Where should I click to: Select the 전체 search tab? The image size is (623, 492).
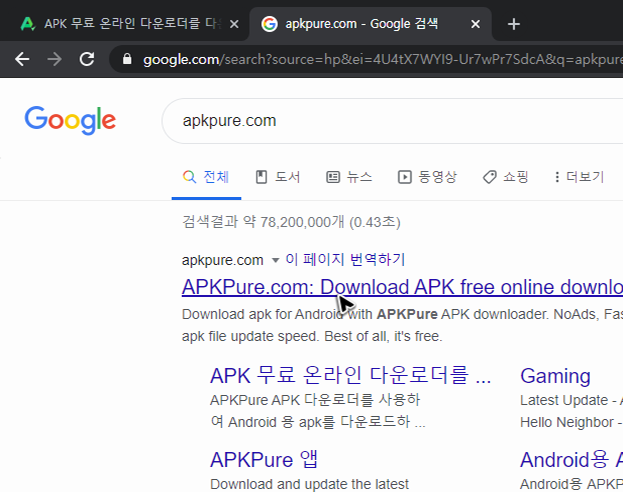[206, 177]
